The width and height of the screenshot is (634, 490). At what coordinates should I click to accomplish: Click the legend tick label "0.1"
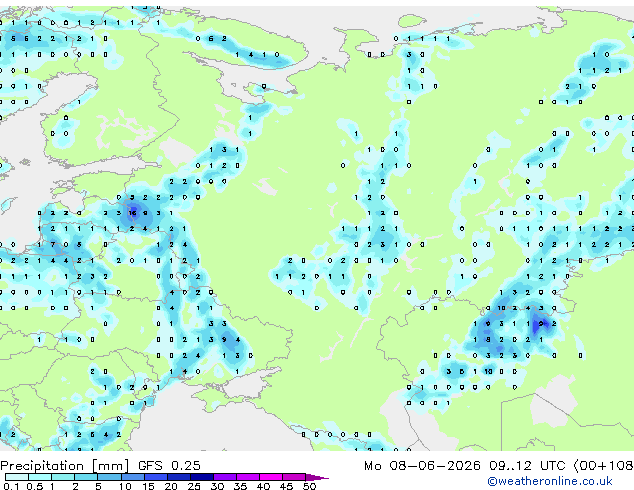click(12, 486)
